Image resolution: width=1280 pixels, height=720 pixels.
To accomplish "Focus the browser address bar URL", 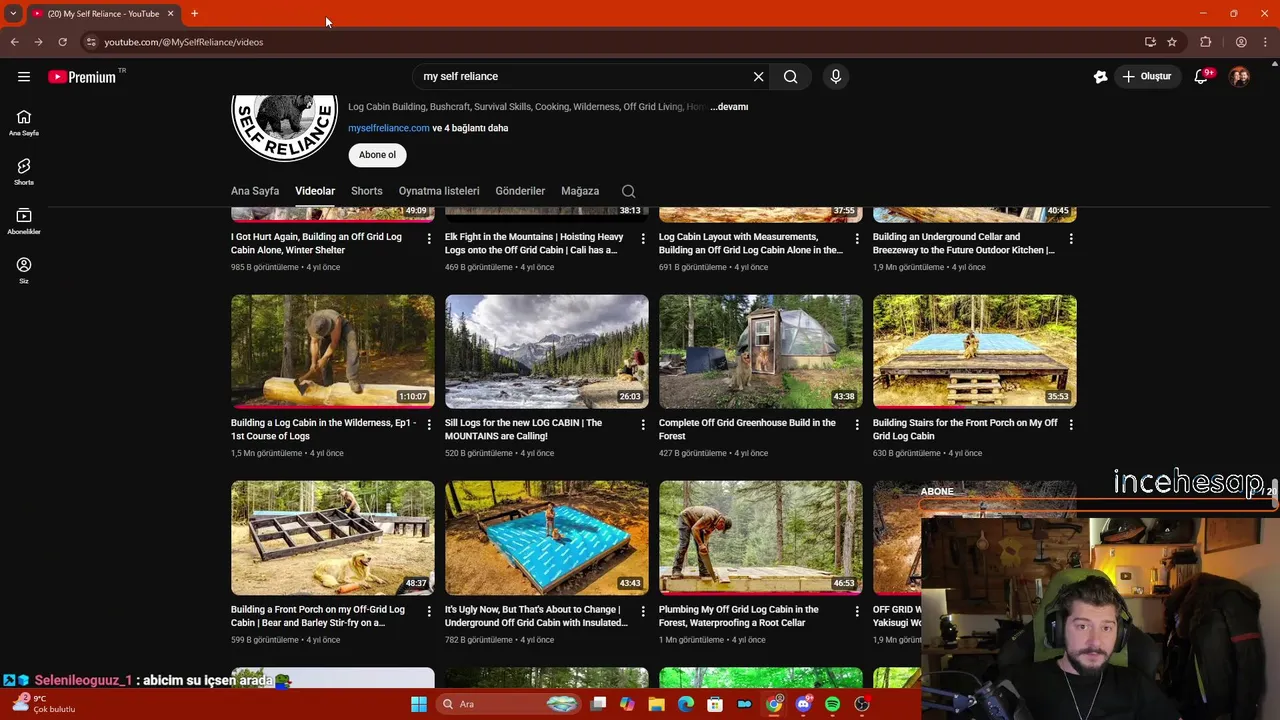I will (184, 42).
